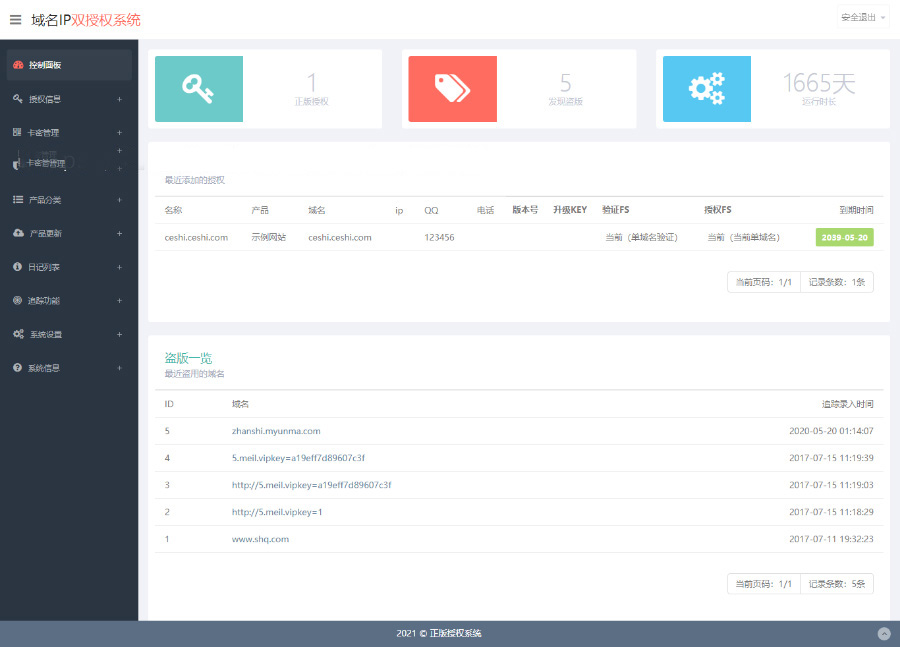Click the 当前页码 1/1 button in 盗版一览
Screen dimensions: 900x647
(x=763, y=583)
